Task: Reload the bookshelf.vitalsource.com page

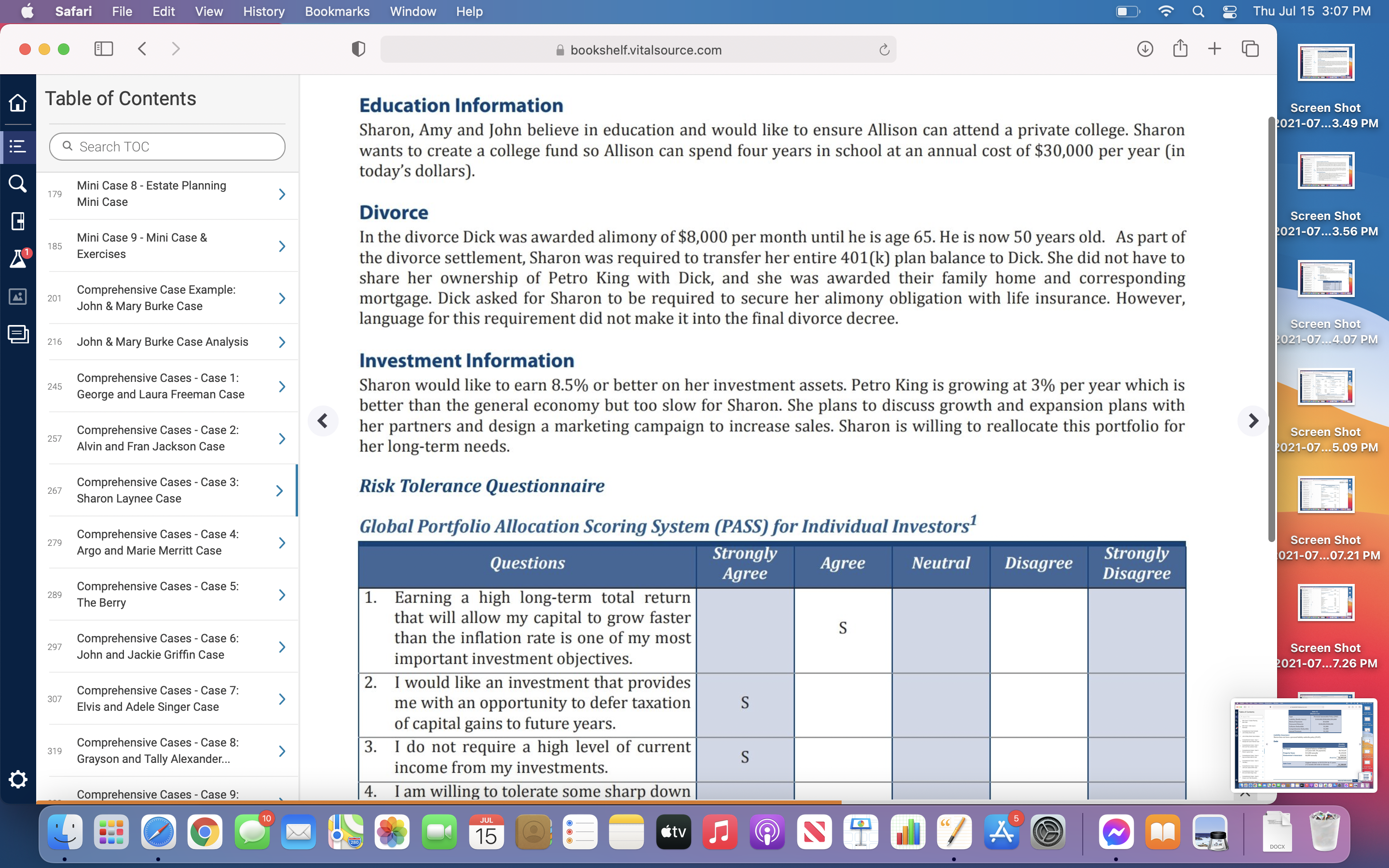Action: pos(884,50)
